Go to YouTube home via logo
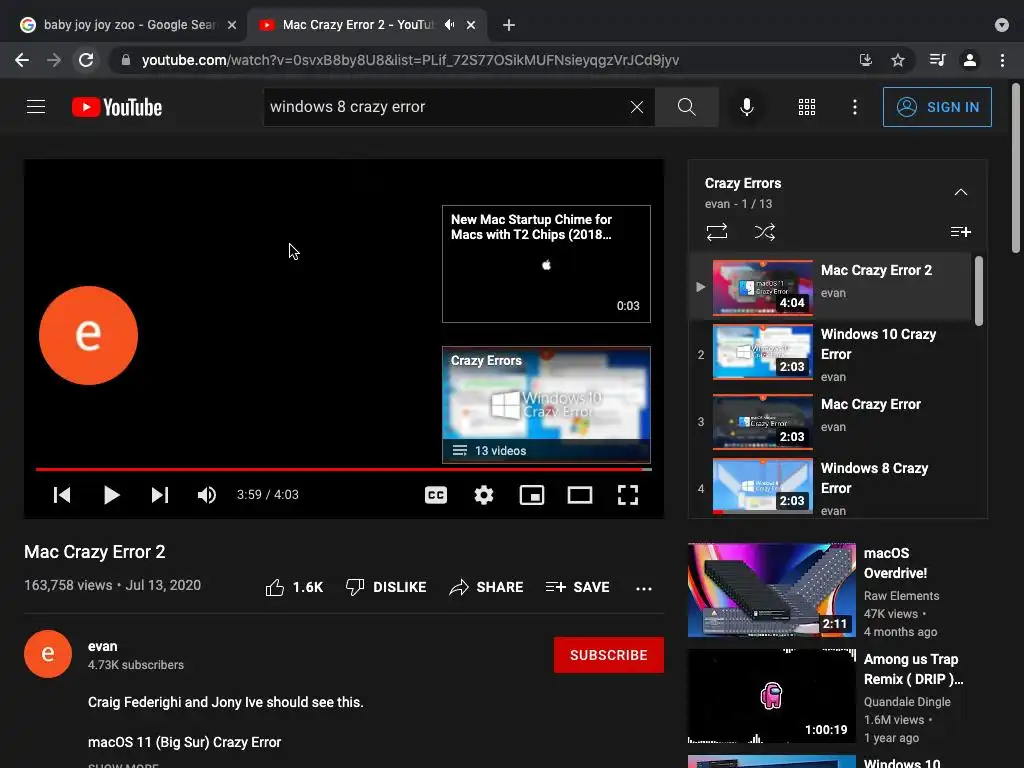The image size is (1024, 768). pos(117,107)
